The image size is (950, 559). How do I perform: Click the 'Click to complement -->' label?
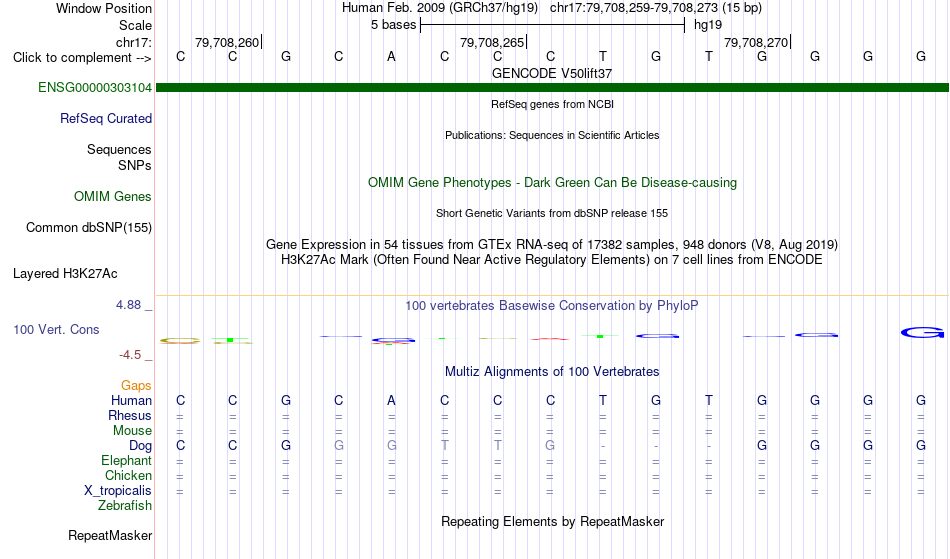click(82, 58)
